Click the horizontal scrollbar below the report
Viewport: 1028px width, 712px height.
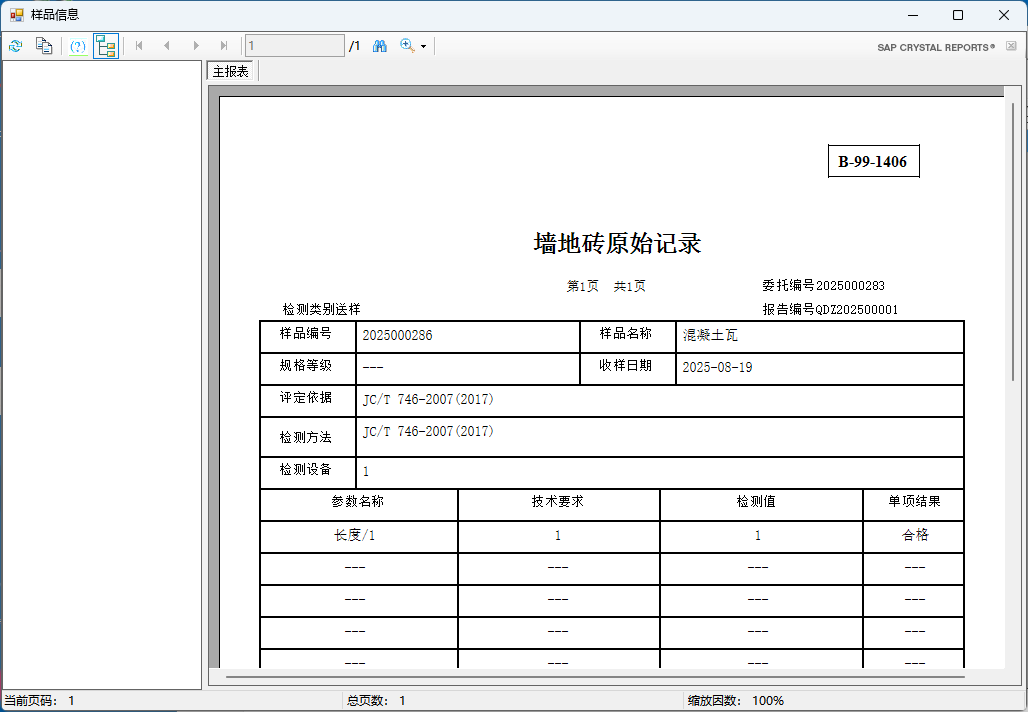coord(595,677)
